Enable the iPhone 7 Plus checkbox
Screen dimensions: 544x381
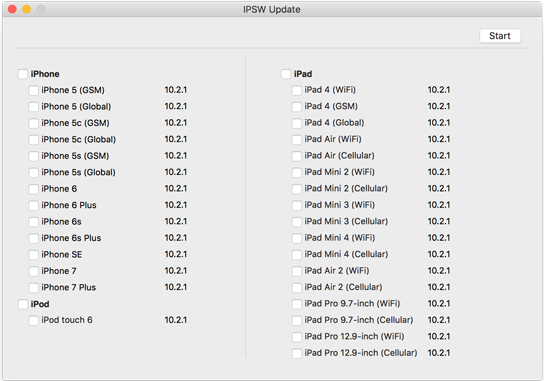point(34,288)
